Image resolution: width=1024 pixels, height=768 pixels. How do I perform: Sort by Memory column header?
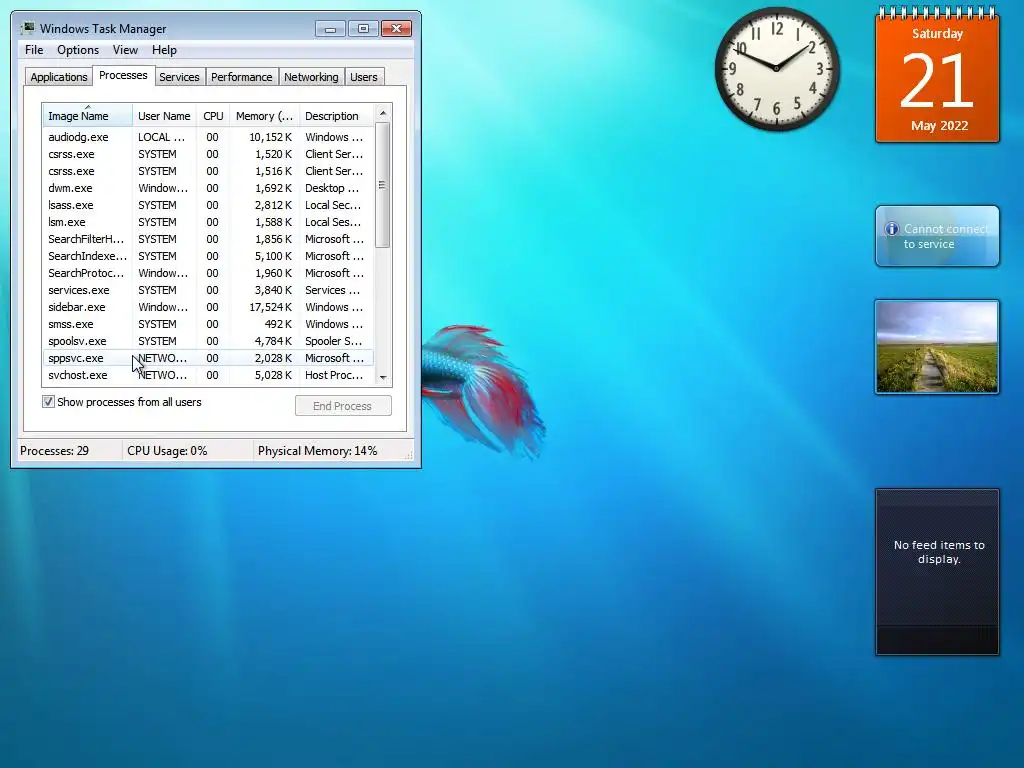[264, 116]
